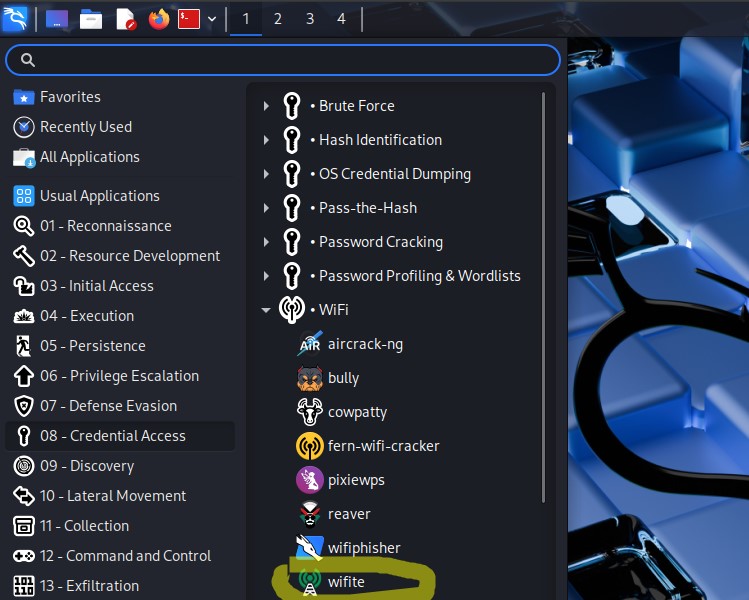Launch the text editor panel icon

tap(126, 19)
